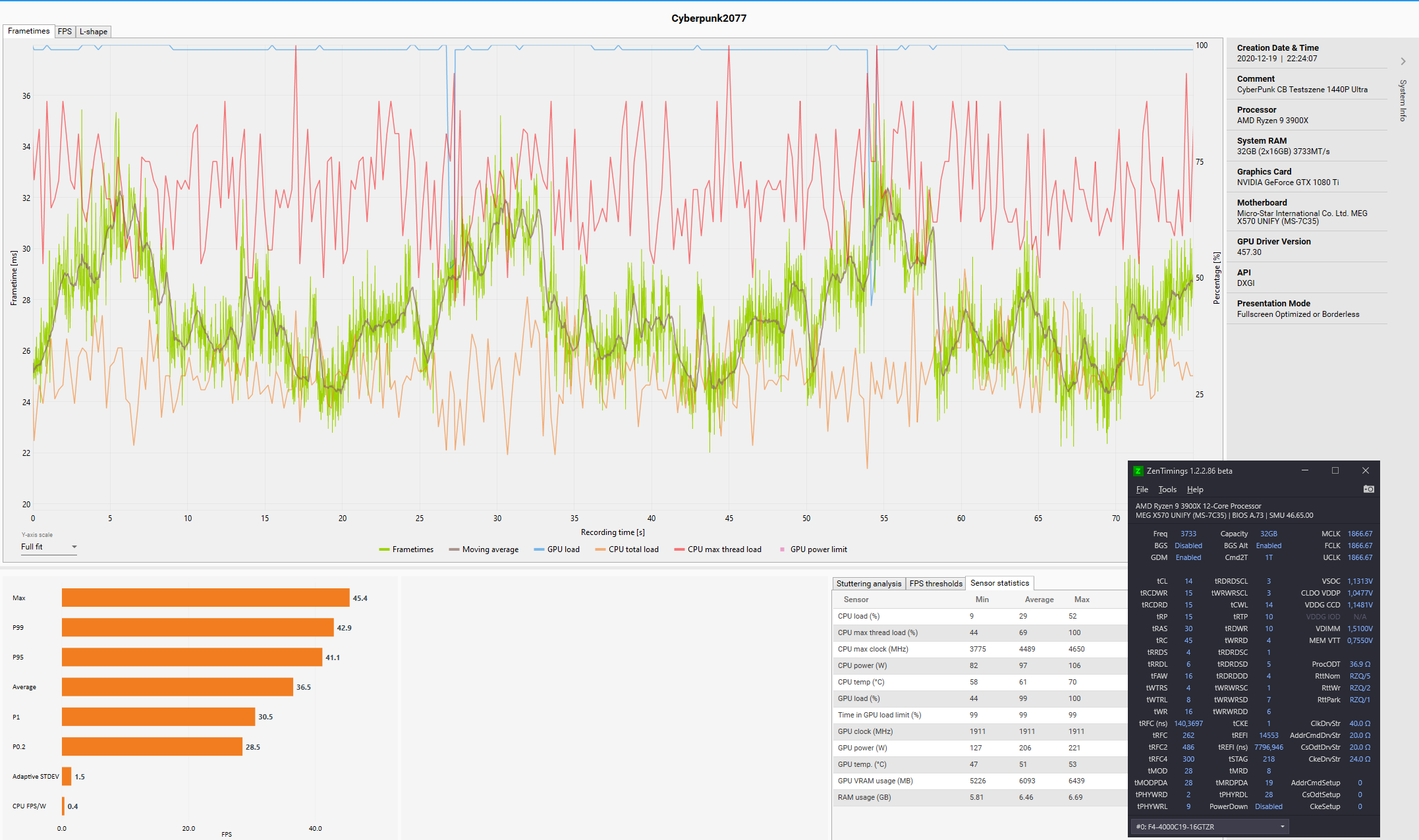Open the memory module F4-4000C19-16GTZR dropdown

tap(1210, 826)
